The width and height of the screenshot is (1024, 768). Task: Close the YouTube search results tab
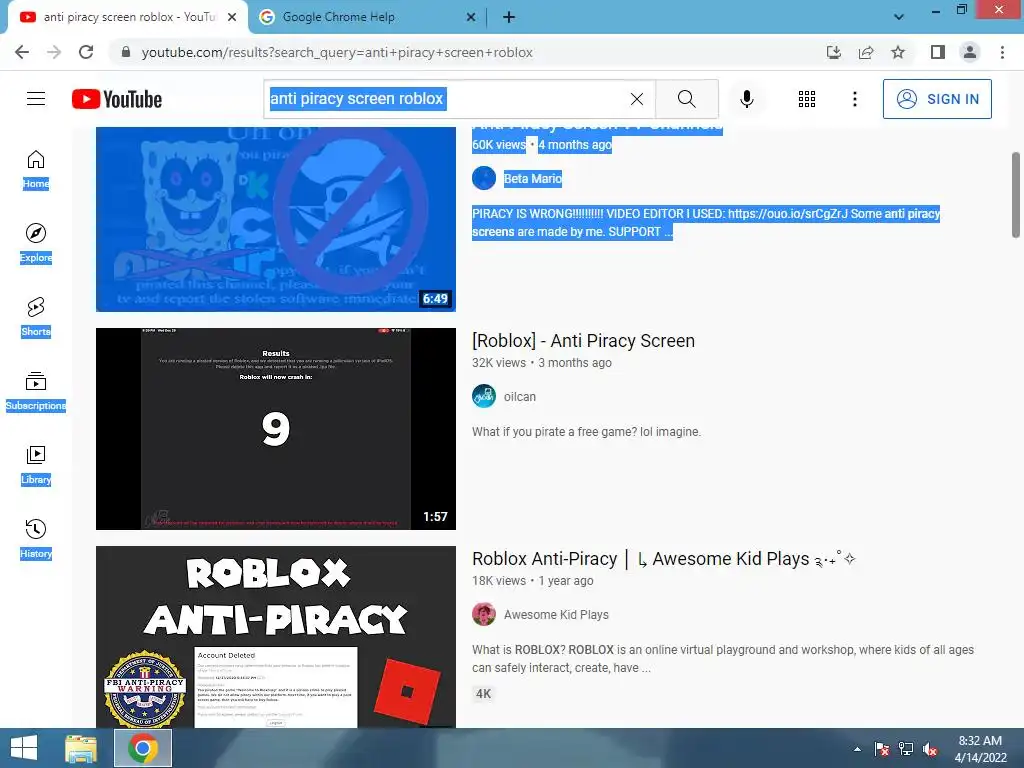(x=232, y=17)
